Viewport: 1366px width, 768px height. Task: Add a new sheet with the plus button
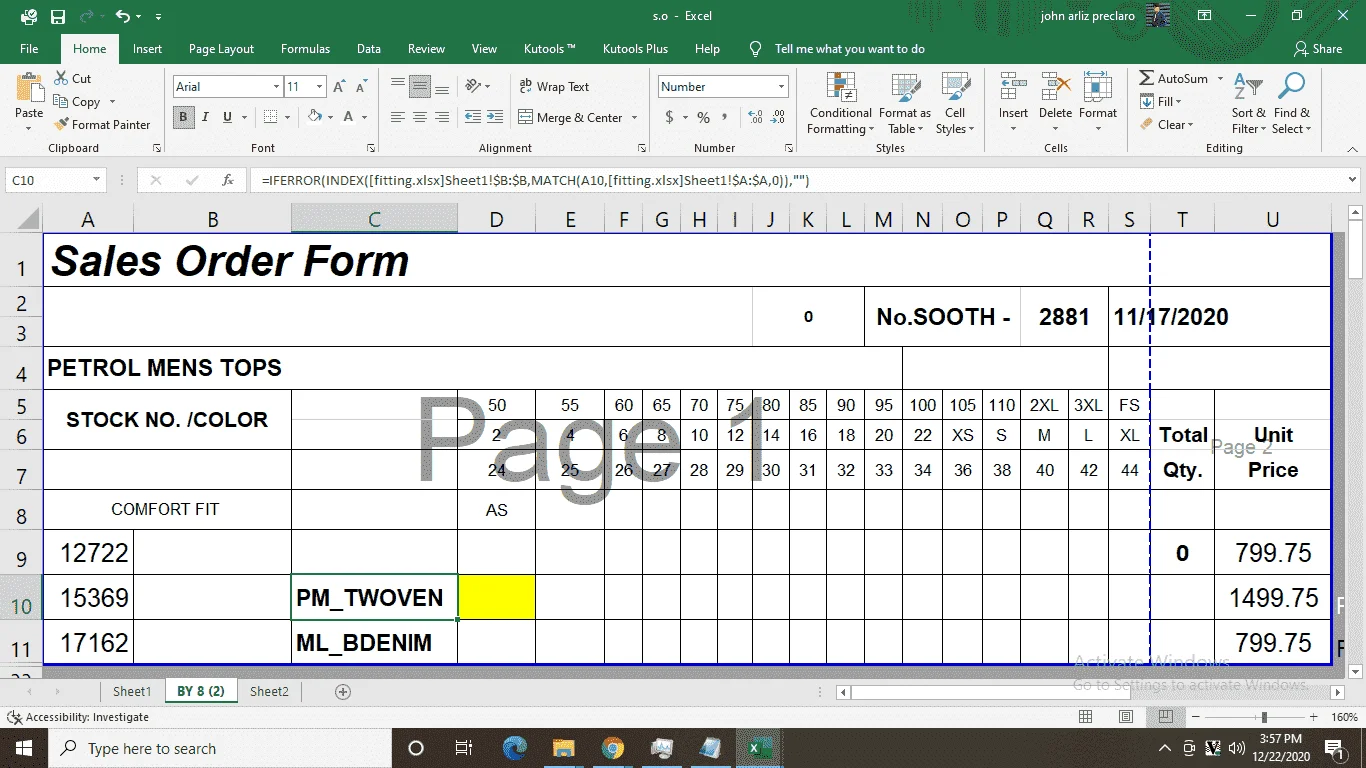point(343,691)
